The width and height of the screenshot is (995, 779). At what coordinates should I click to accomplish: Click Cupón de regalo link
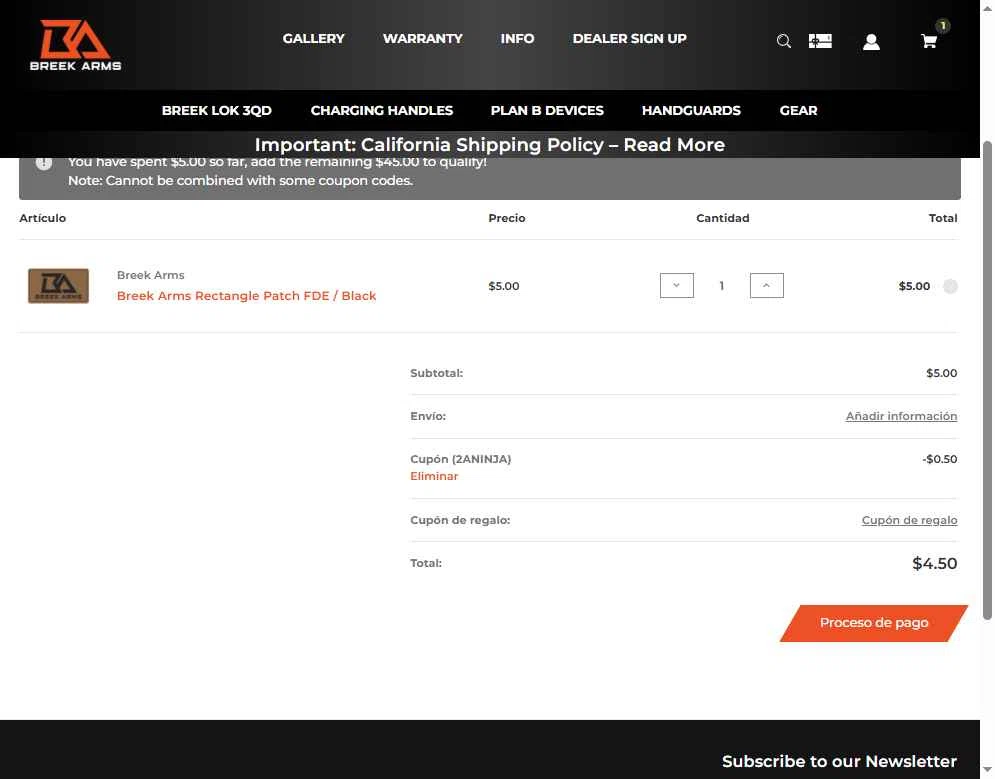click(x=909, y=520)
